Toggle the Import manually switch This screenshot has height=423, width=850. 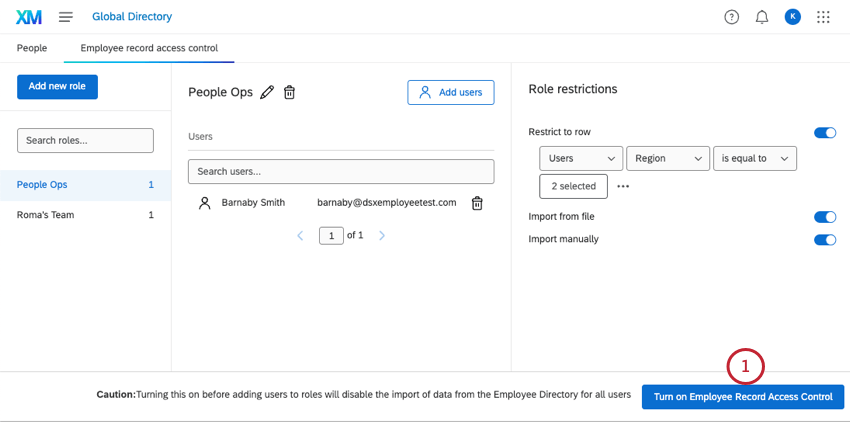(x=825, y=240)
